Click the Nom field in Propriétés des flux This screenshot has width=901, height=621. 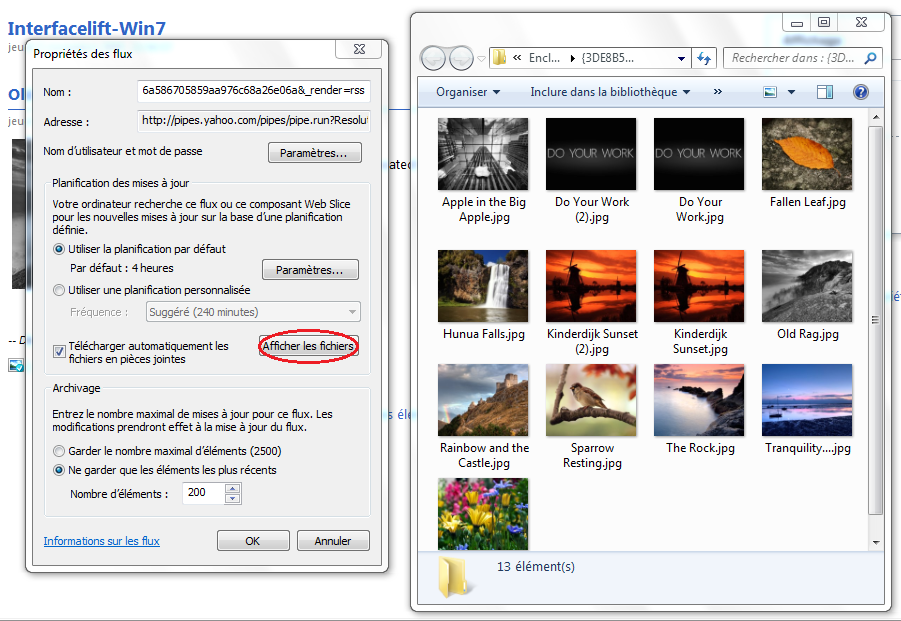tap(253, 91)
